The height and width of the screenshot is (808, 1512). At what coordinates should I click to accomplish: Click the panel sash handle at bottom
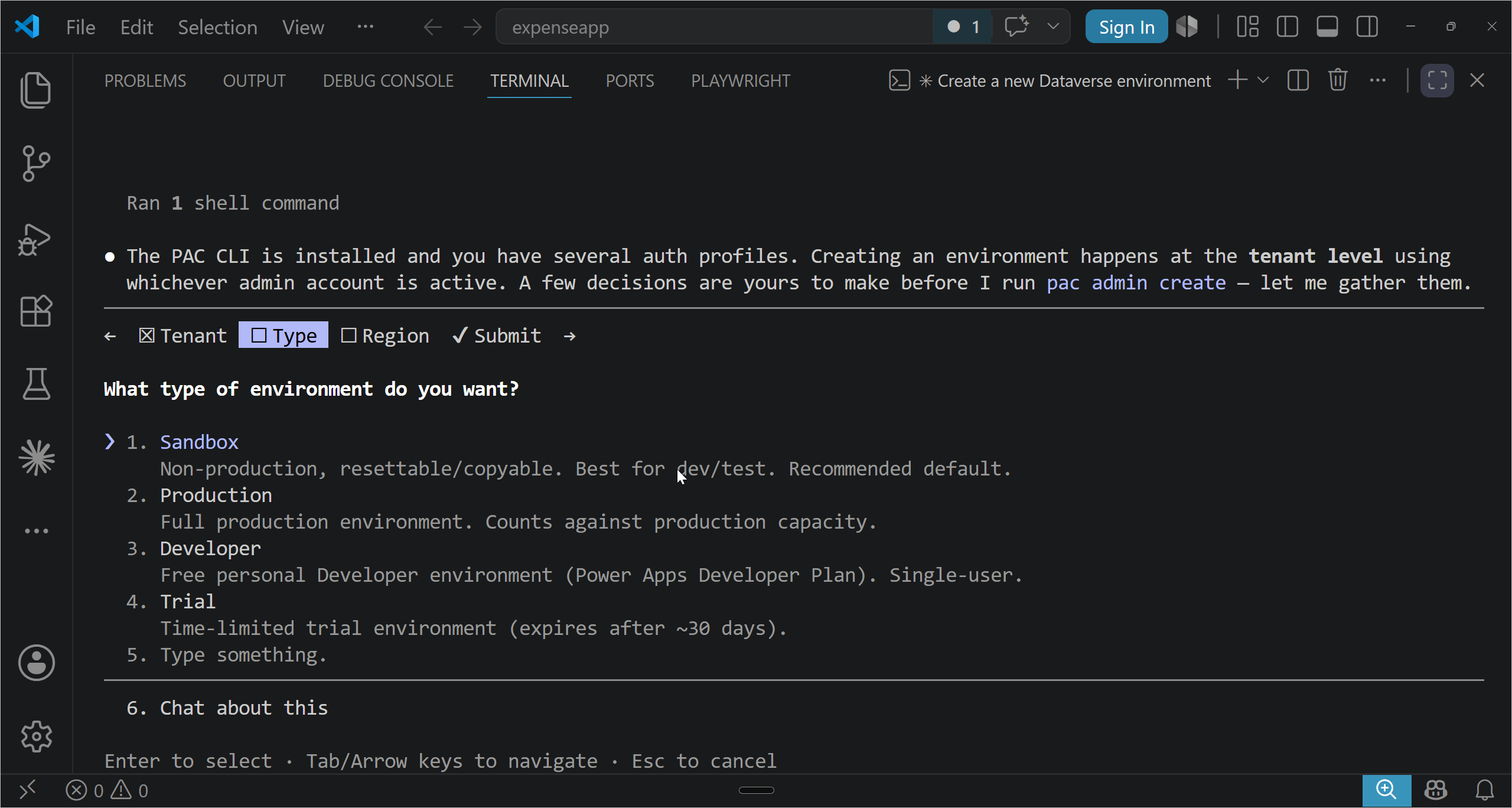[756, 790]
